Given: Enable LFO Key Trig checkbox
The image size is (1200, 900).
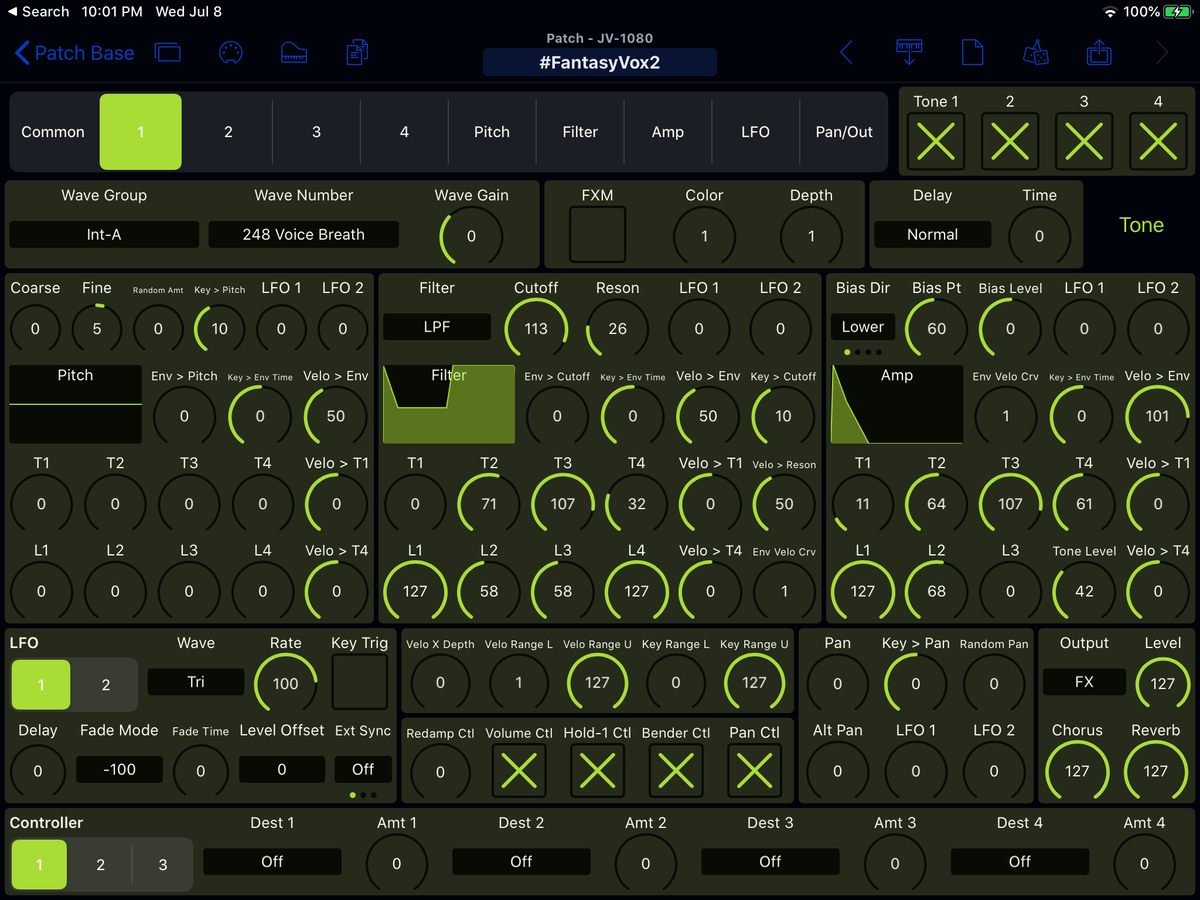Looking at the screenshot, I should tap(359, 683).
